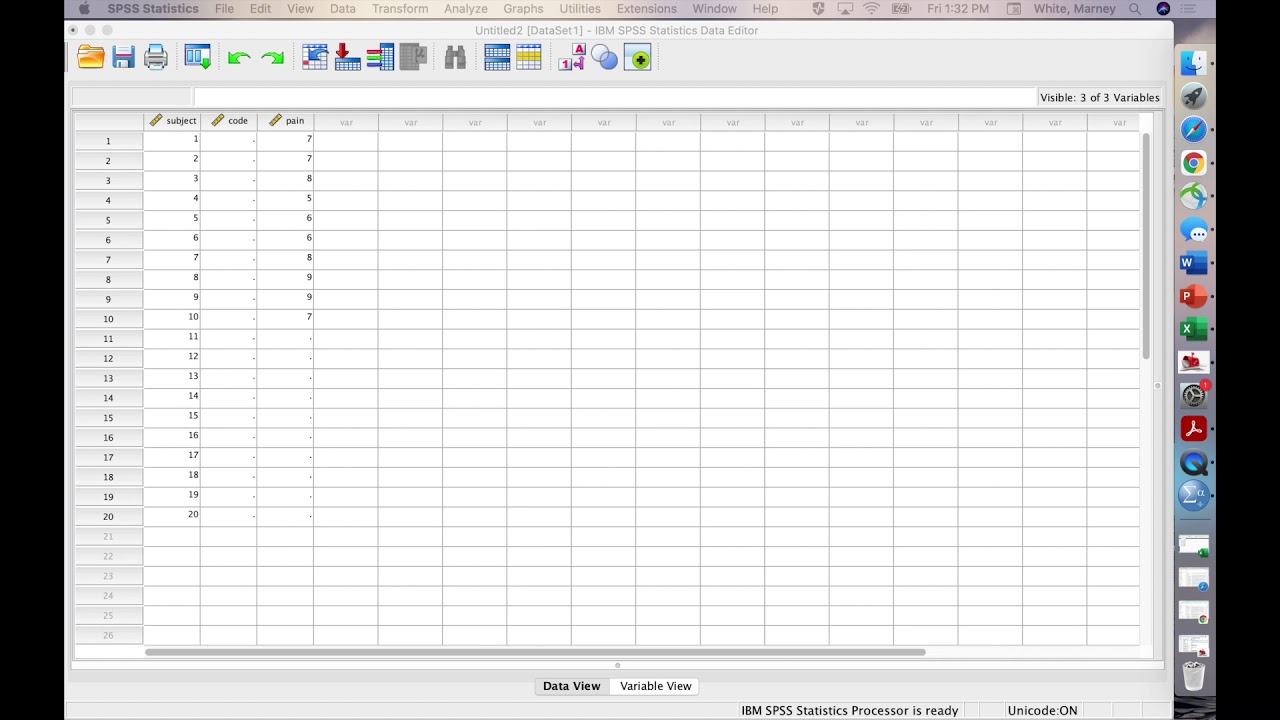Open Select Cases using the Venn diagram icon
The image size is (1280, 720).
click(x=605, y=57)
